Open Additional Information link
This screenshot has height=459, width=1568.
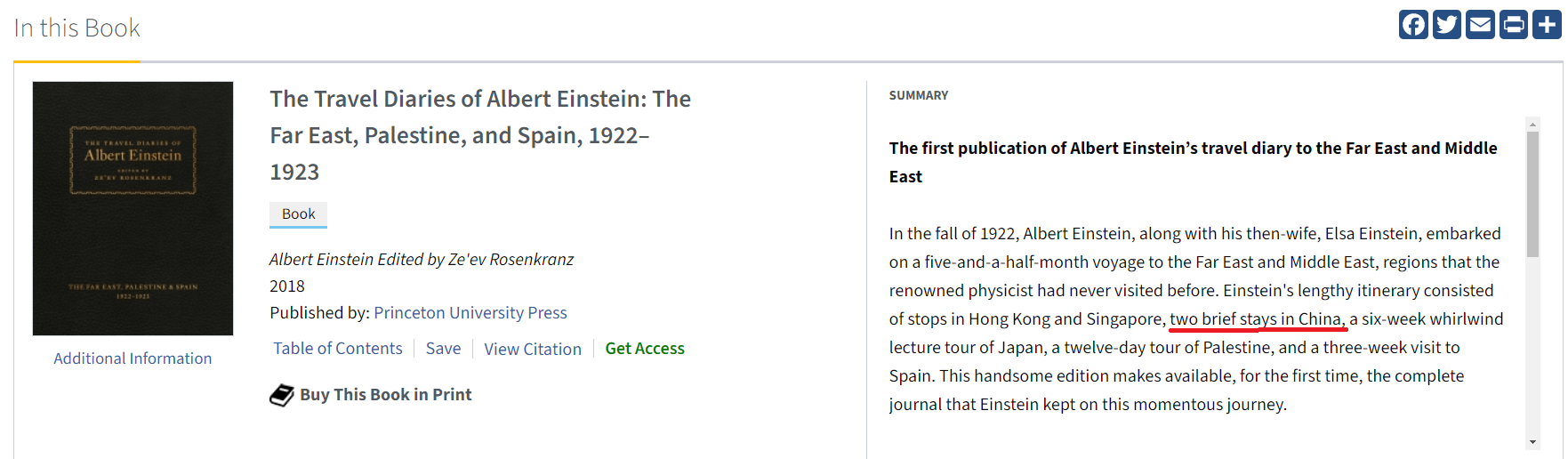pyautogui.click(x=133, y=358)
